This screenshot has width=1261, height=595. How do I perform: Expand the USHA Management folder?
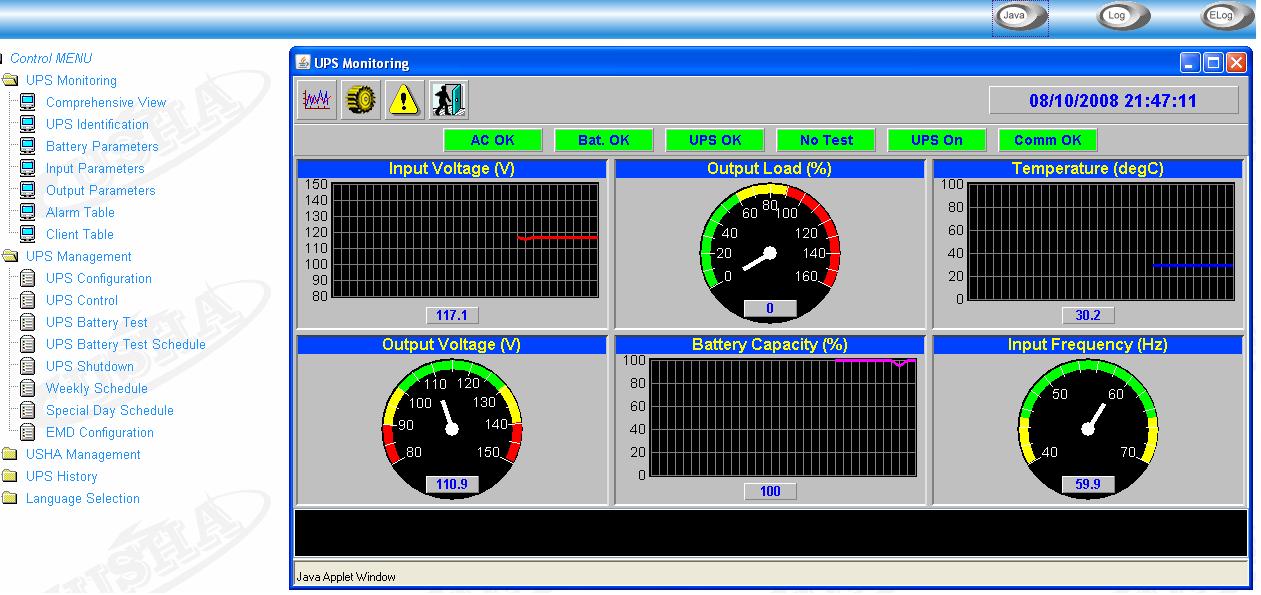[15, 454]
